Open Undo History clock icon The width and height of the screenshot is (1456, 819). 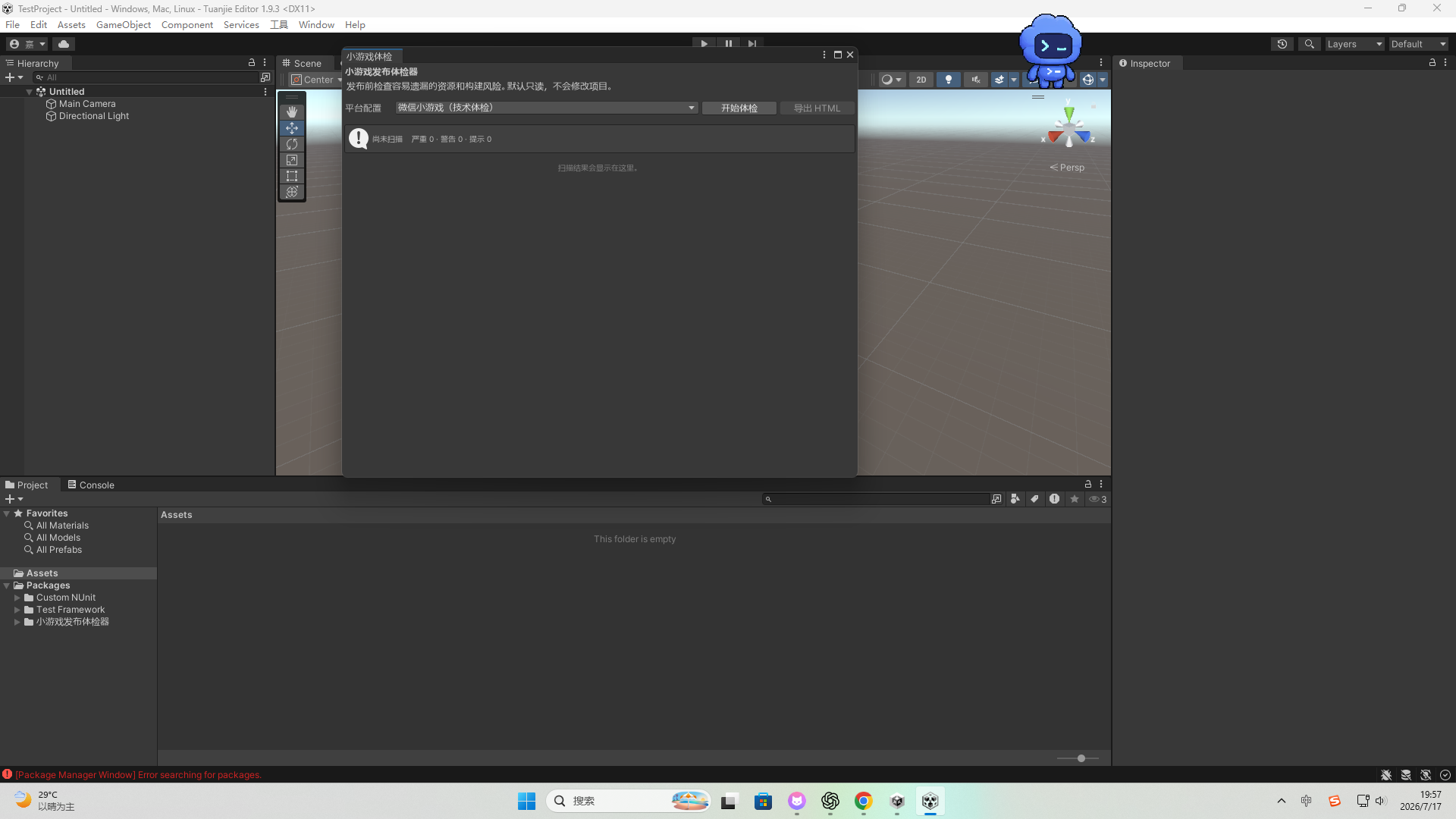coord(1282,44)
